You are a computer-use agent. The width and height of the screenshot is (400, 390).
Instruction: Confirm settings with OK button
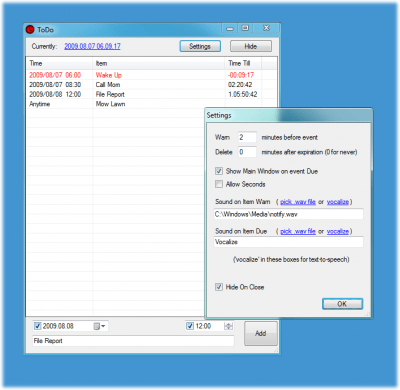coord(342,304)
